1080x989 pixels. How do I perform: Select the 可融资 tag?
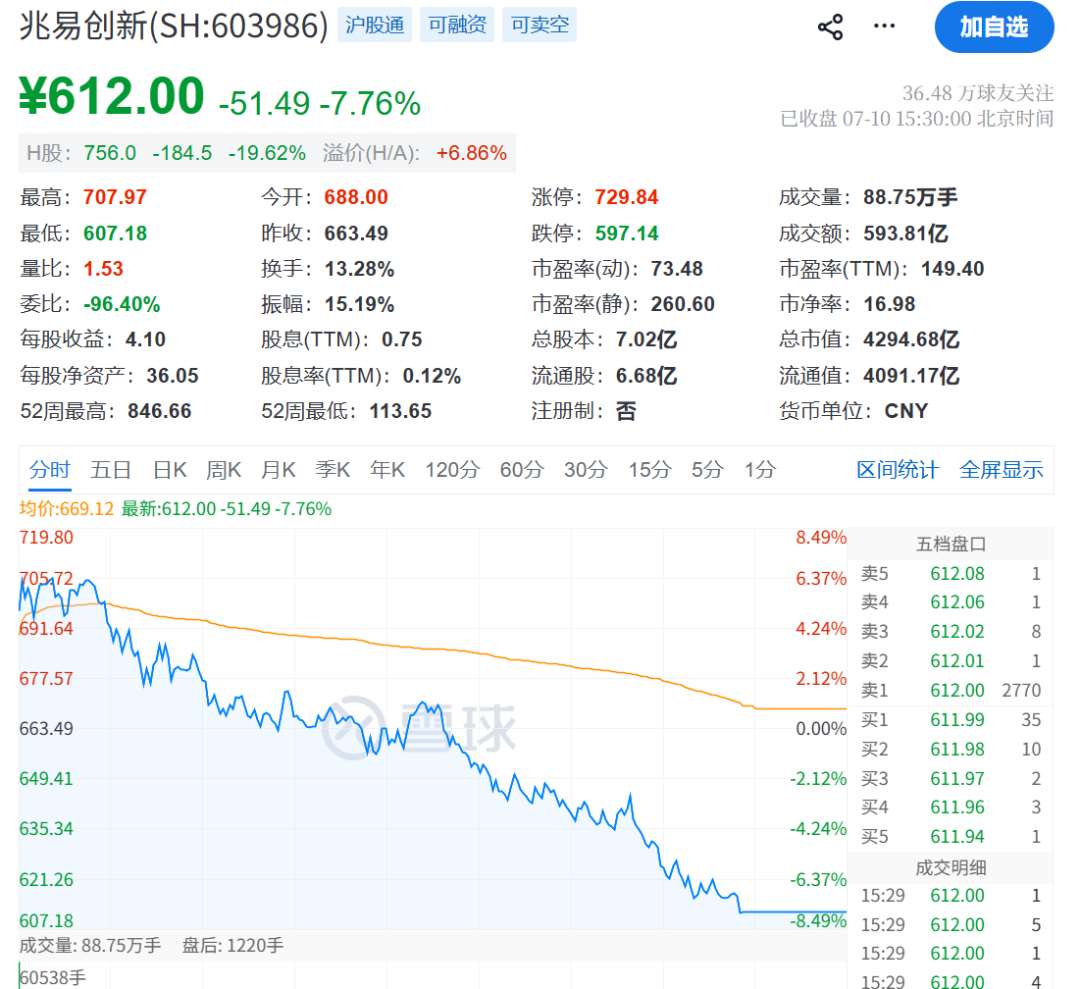[457, 25]
